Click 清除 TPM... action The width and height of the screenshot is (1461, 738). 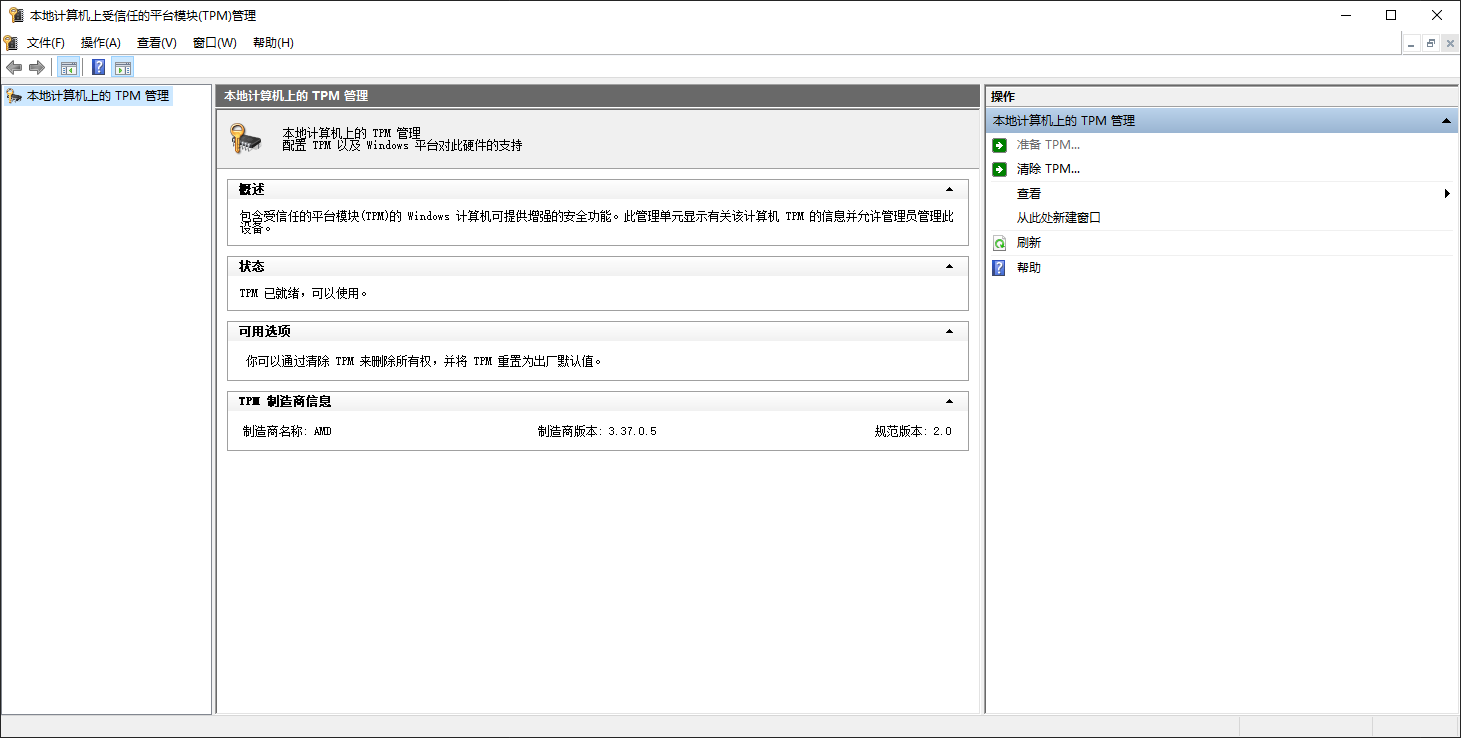coord(1048,169)
